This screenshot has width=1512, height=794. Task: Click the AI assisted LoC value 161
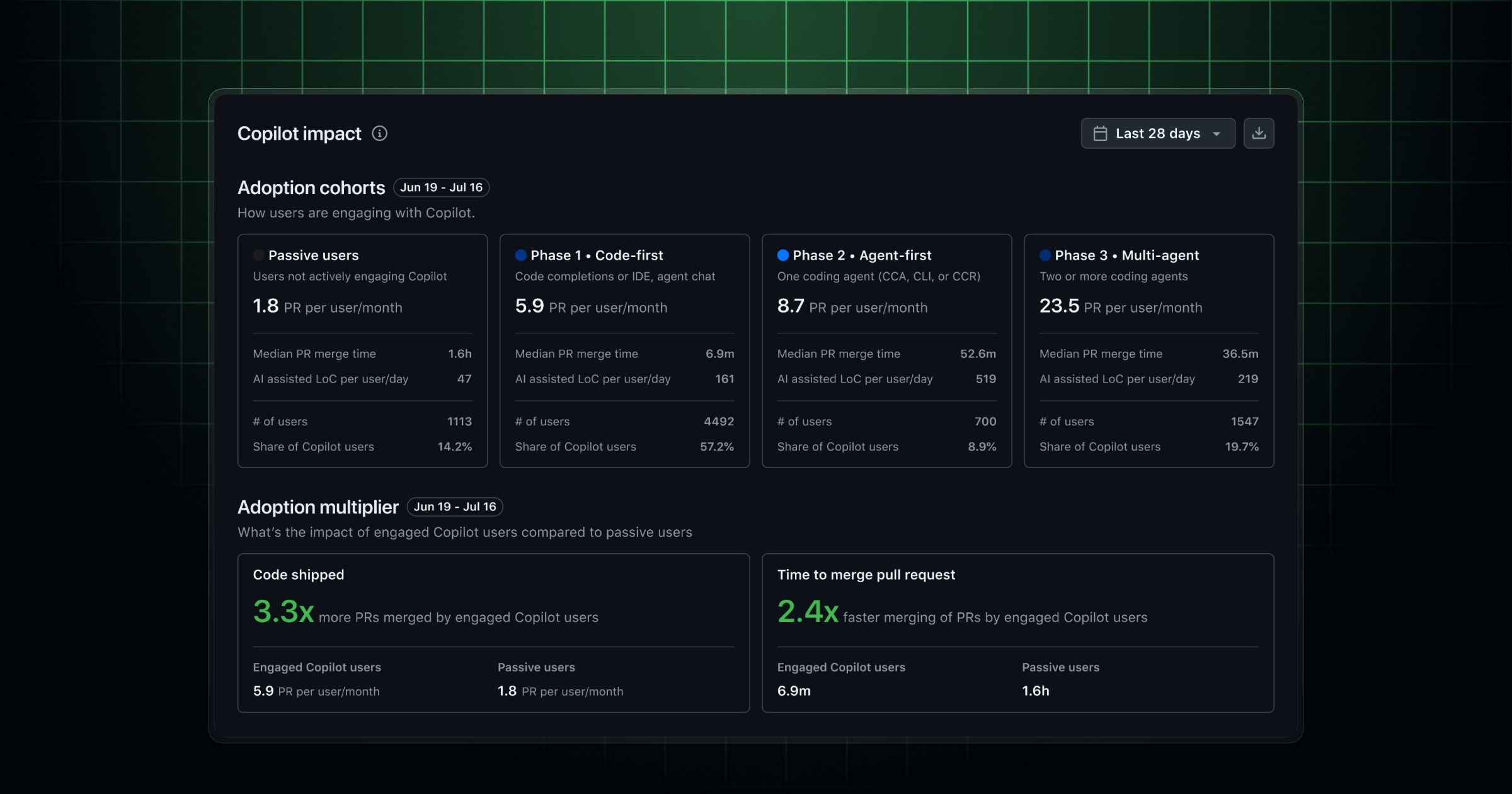tap(724, 379)
